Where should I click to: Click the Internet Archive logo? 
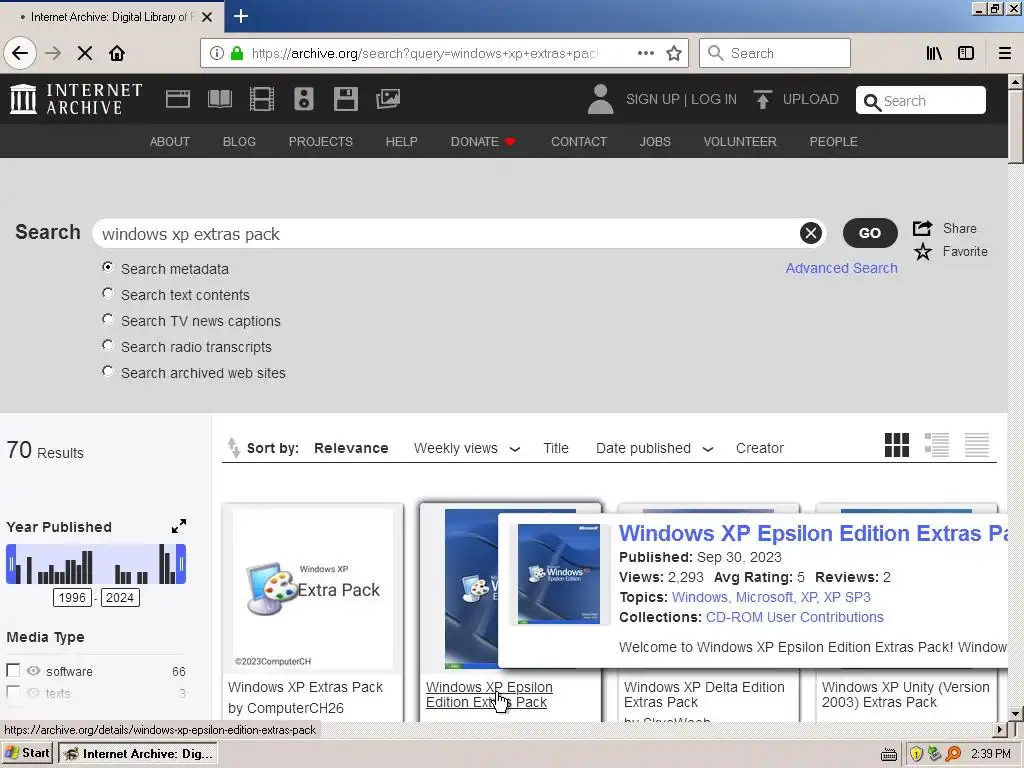tap(76, 99)
